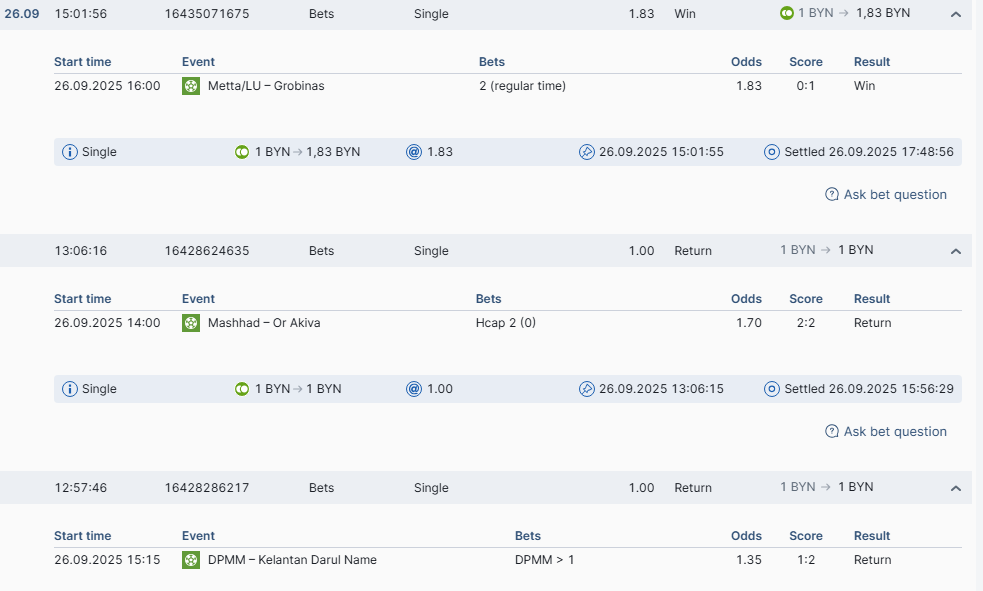Image resolution: width=983 pixels, height=591 pixels.
Task: Open Ask bet question for Mashhad – Or Akiva bet
Action: (894, 432)
